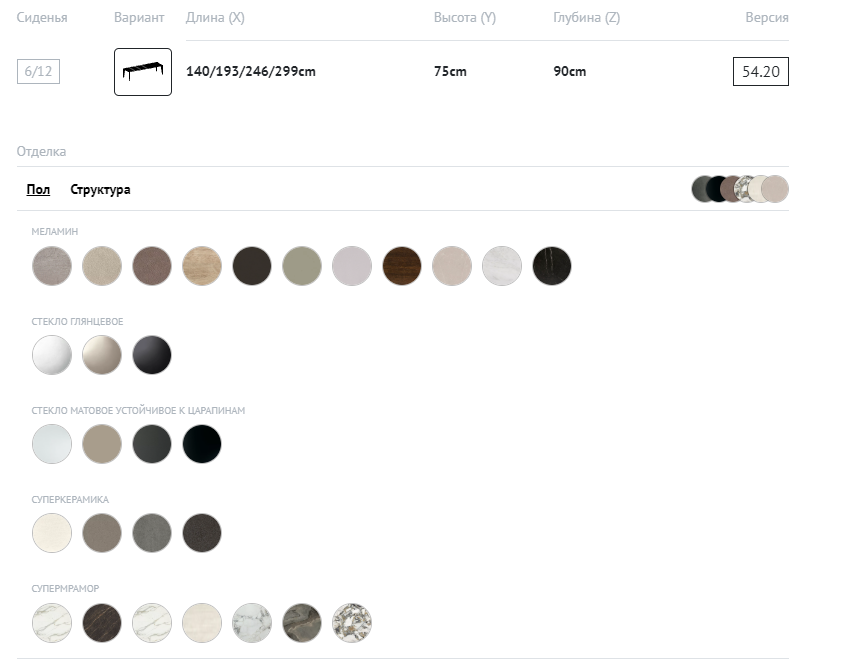The image size is (848, 666).
Task: Switch to the Структура tab
Action: point(100,190)
